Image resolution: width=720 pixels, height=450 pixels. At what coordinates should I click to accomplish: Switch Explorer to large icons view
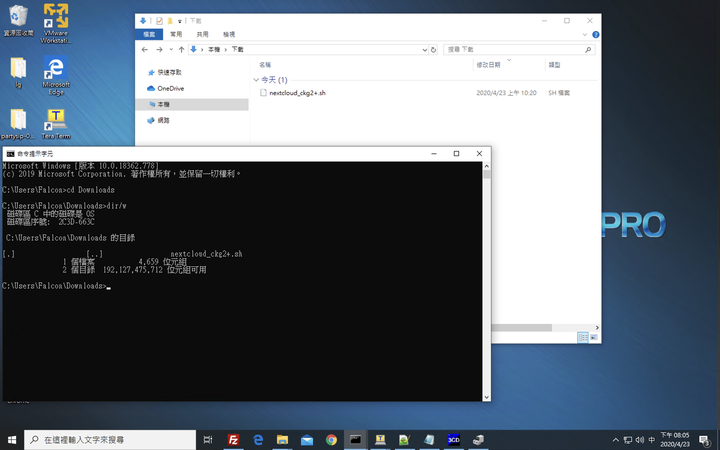point(593,338)
